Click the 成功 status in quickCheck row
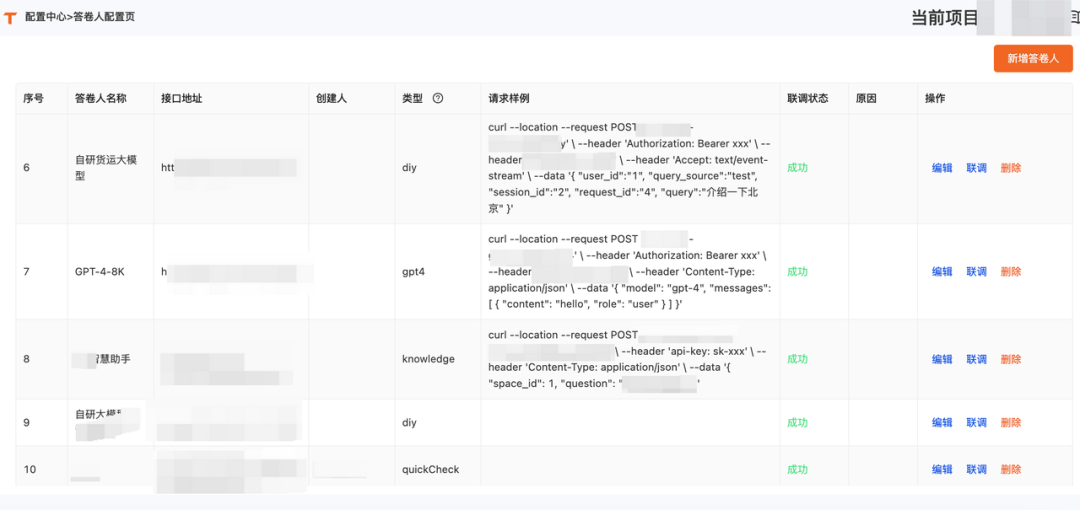 [x=798, y=469]
